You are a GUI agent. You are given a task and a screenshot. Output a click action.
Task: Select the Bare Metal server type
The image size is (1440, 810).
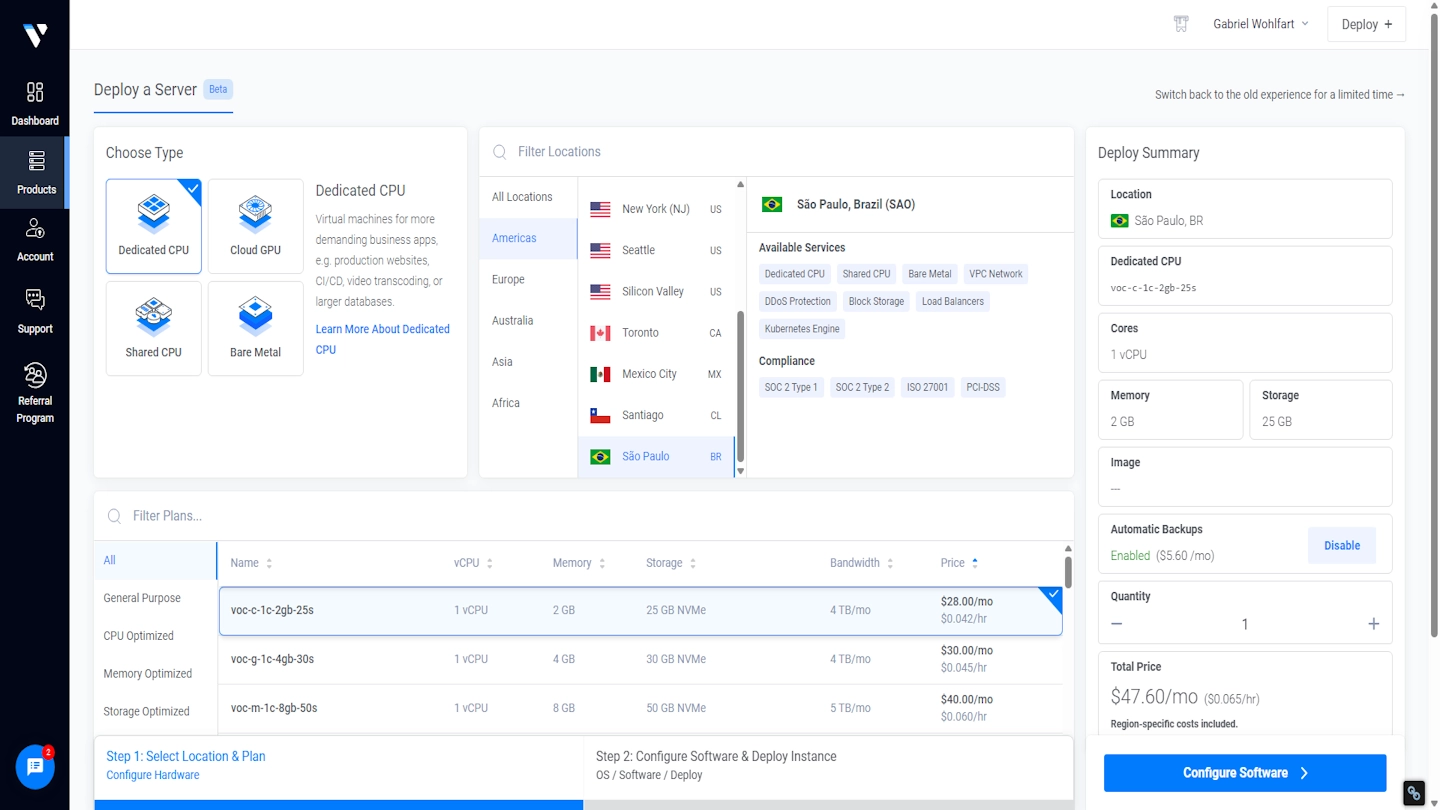coord(255,328)
